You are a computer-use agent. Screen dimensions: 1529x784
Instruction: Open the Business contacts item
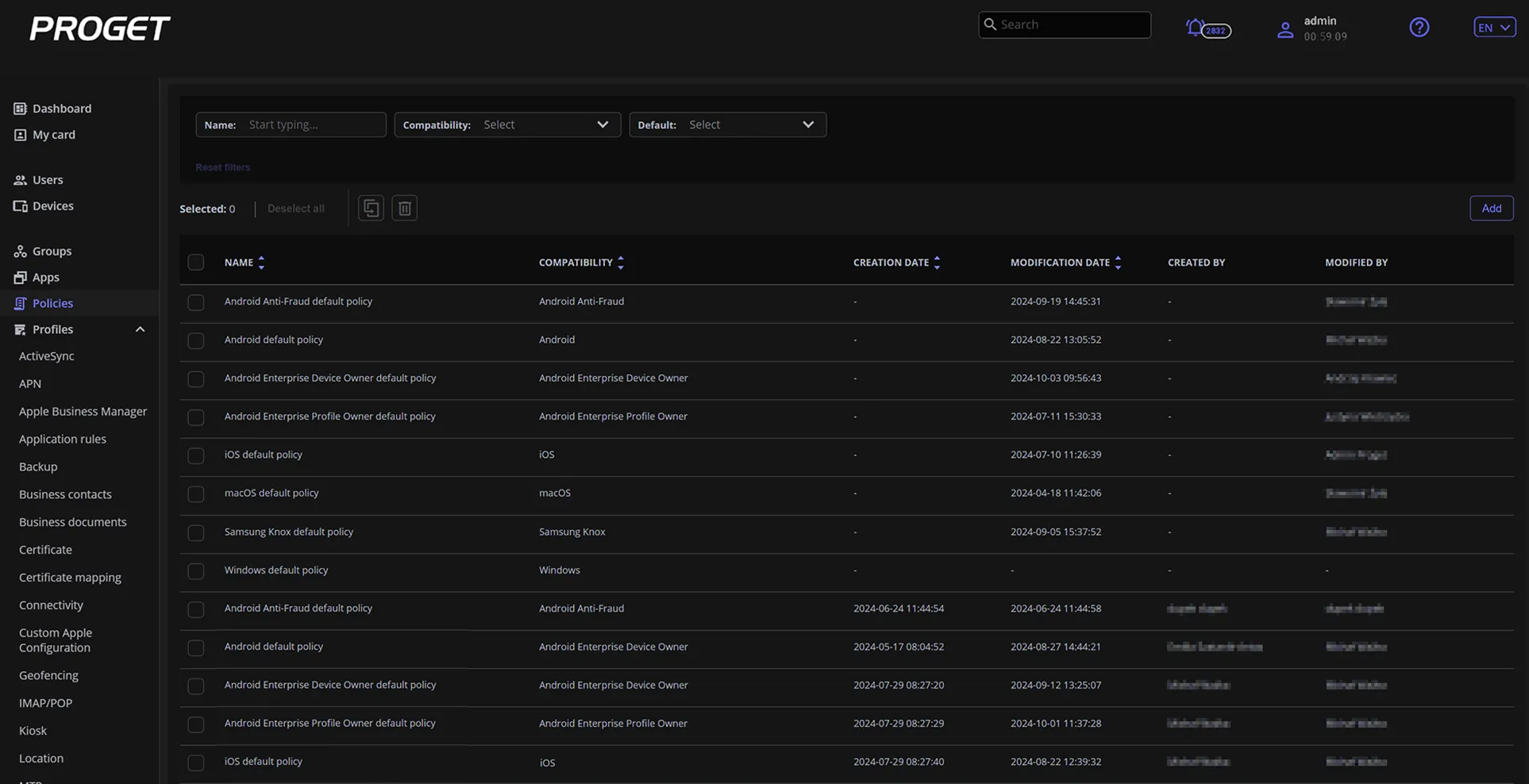(x=65, y=494)
